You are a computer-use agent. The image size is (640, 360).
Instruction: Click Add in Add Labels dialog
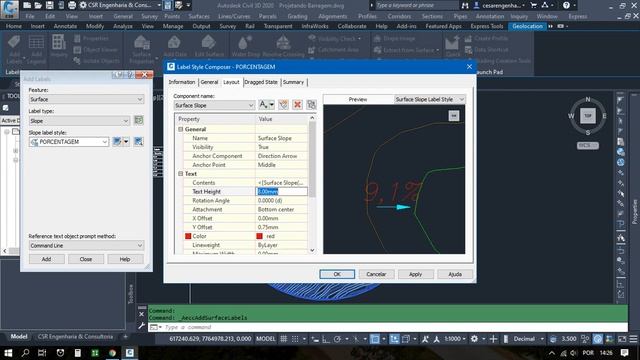(x=47, y=259)
